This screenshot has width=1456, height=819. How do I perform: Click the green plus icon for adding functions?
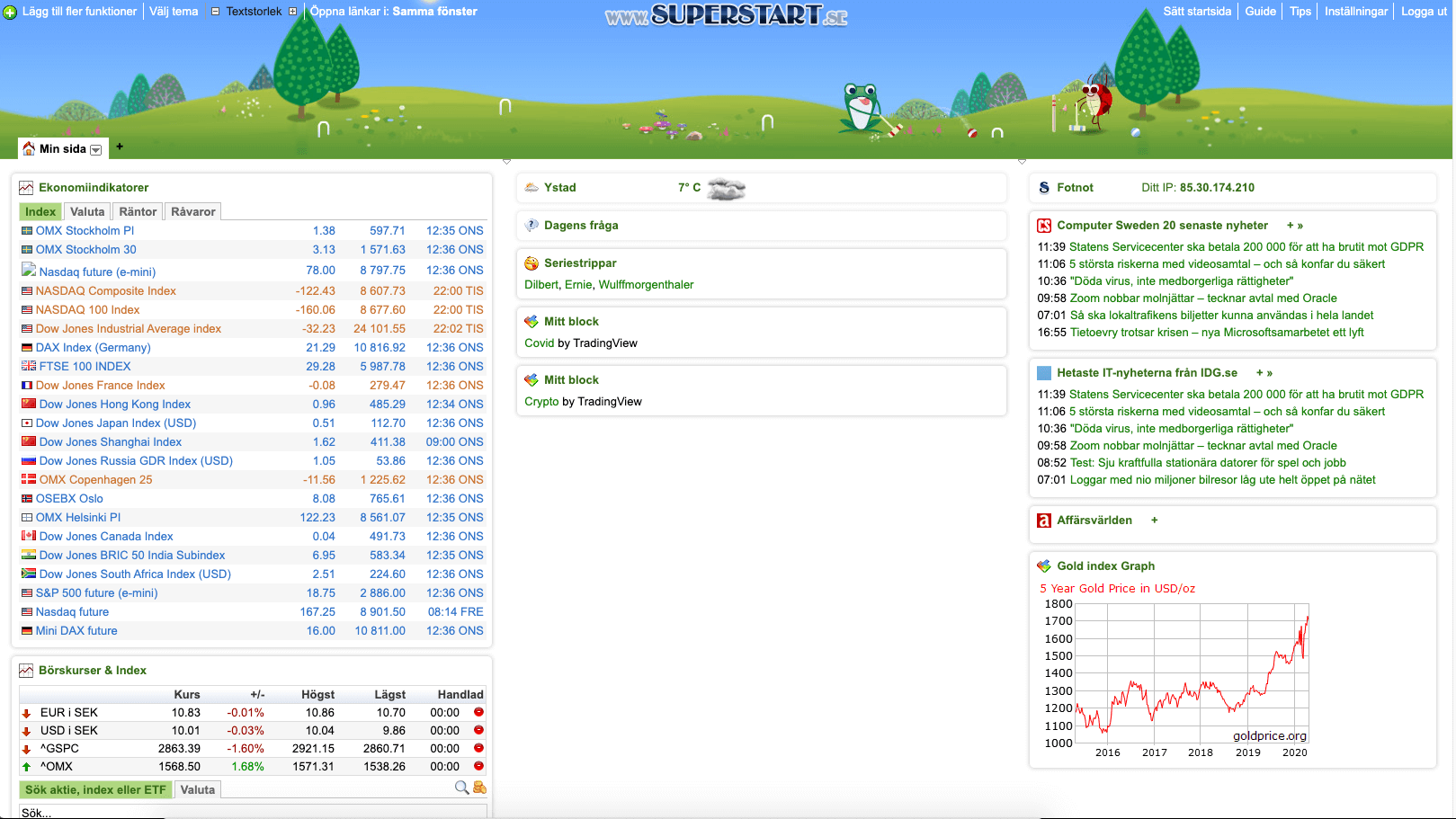click(10, 12)
